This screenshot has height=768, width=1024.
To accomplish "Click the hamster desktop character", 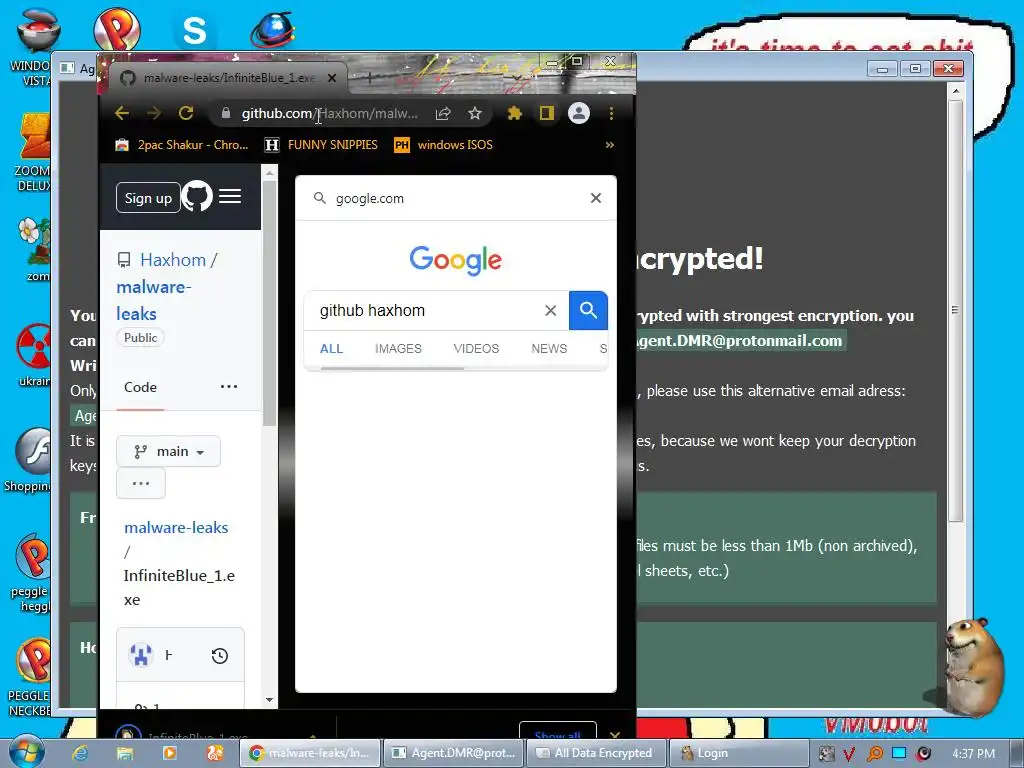I will coord(973,666).
